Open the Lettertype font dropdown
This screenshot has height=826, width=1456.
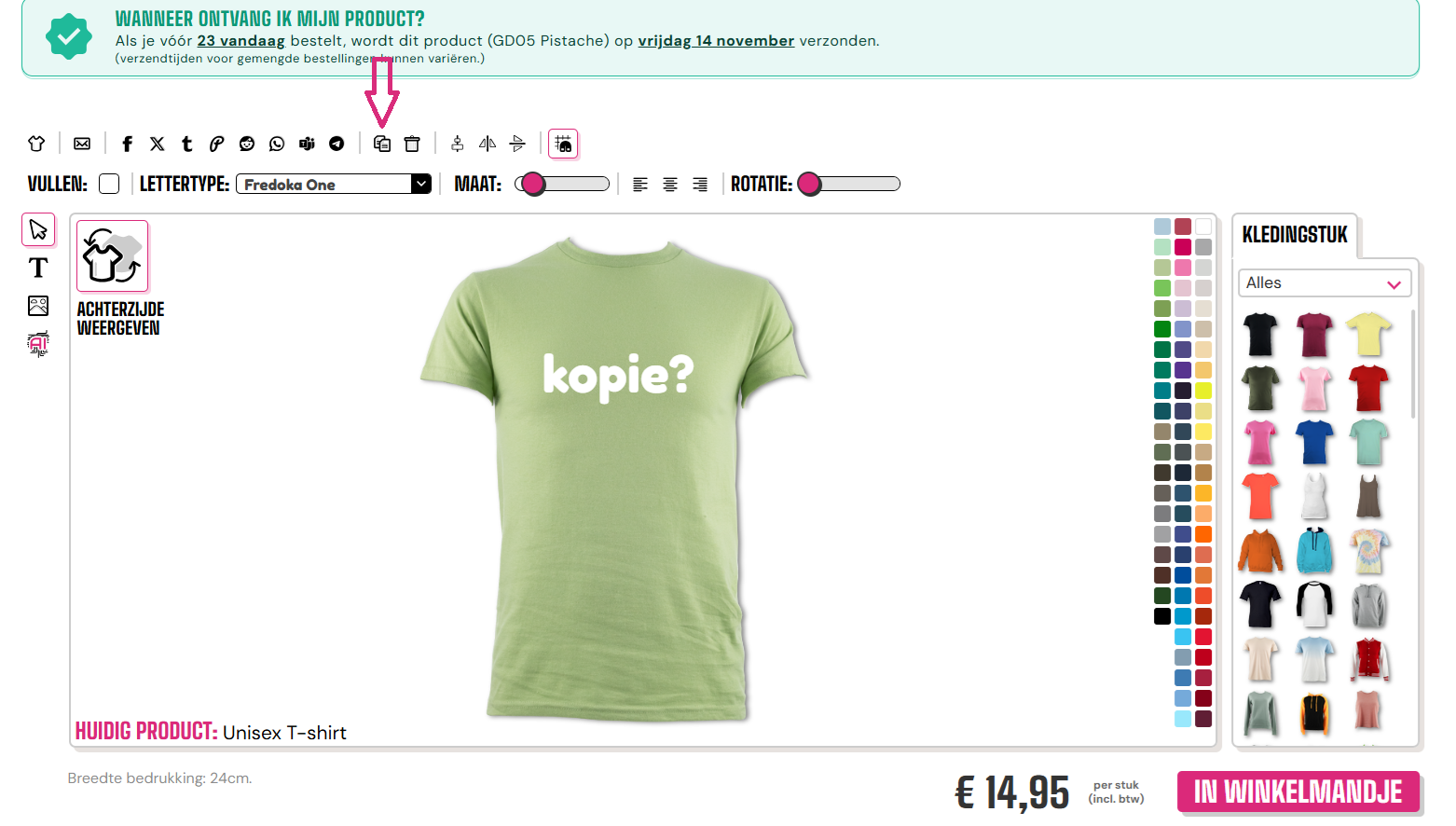coord(334,184)
